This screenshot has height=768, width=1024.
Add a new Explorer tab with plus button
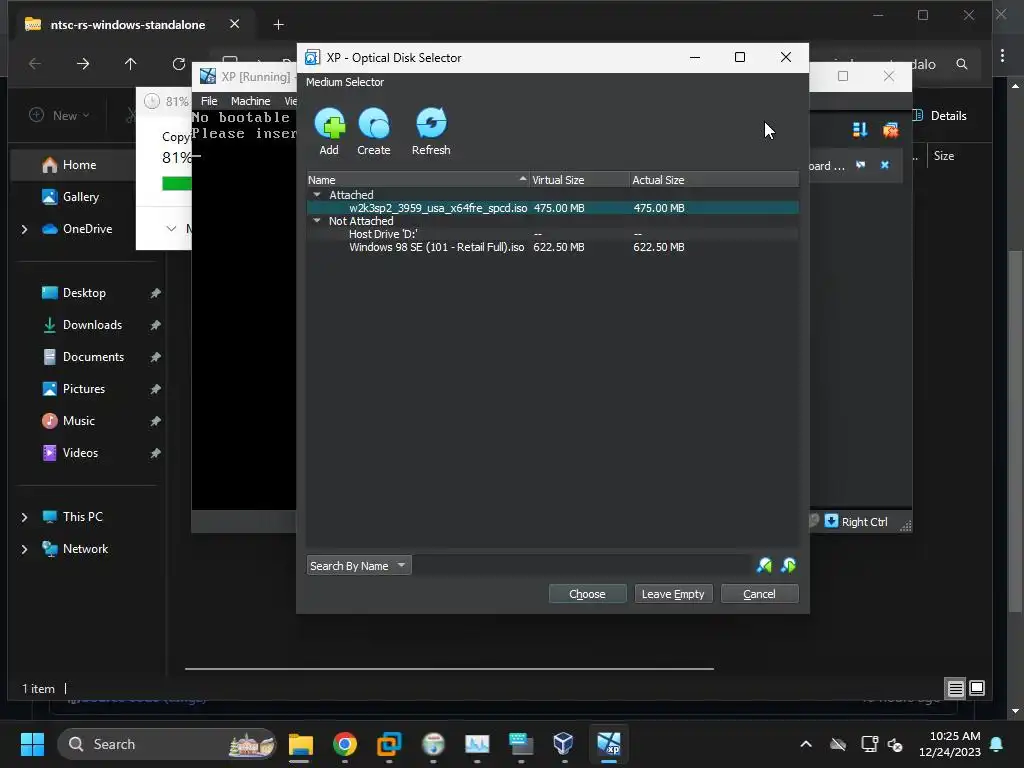click(x=279, y=25)
